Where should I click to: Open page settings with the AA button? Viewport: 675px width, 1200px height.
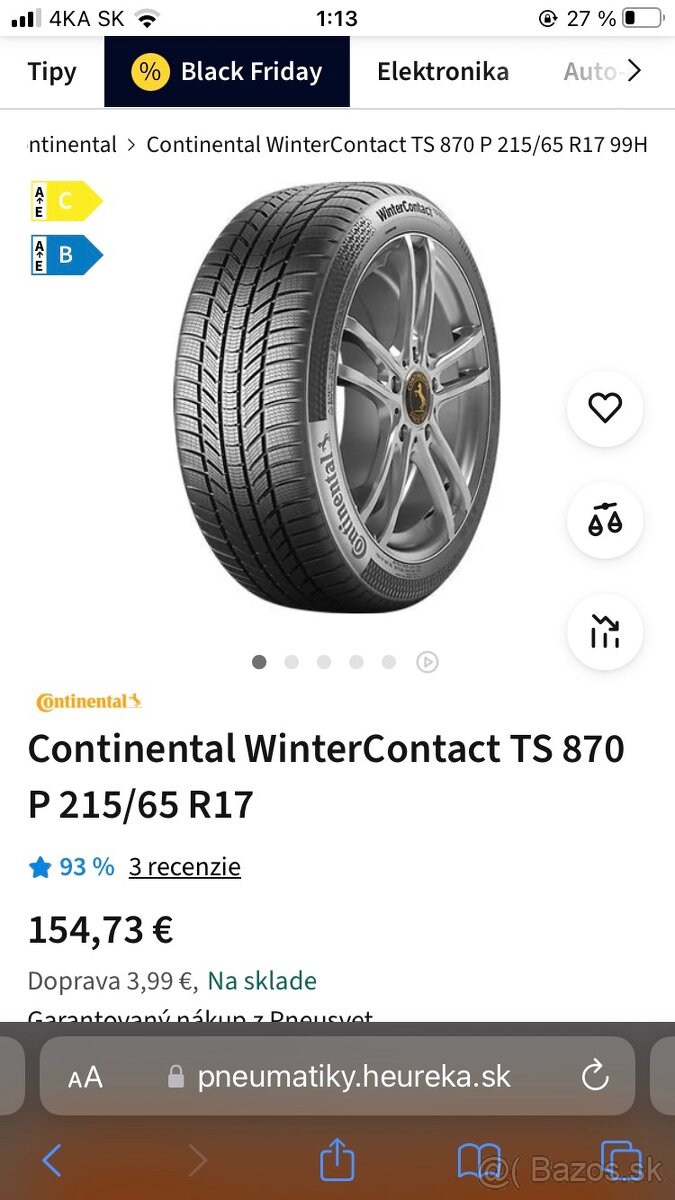coord(86,1077)
